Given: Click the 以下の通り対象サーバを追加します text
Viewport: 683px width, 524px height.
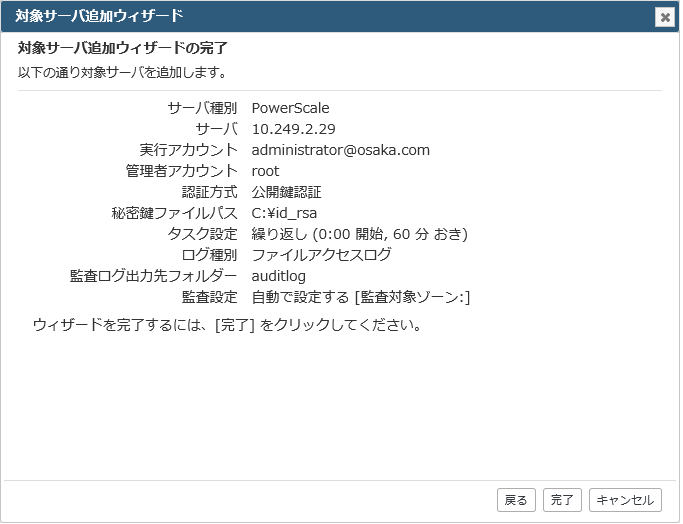Looking at the screenshot, I should (x=122, y=72).
